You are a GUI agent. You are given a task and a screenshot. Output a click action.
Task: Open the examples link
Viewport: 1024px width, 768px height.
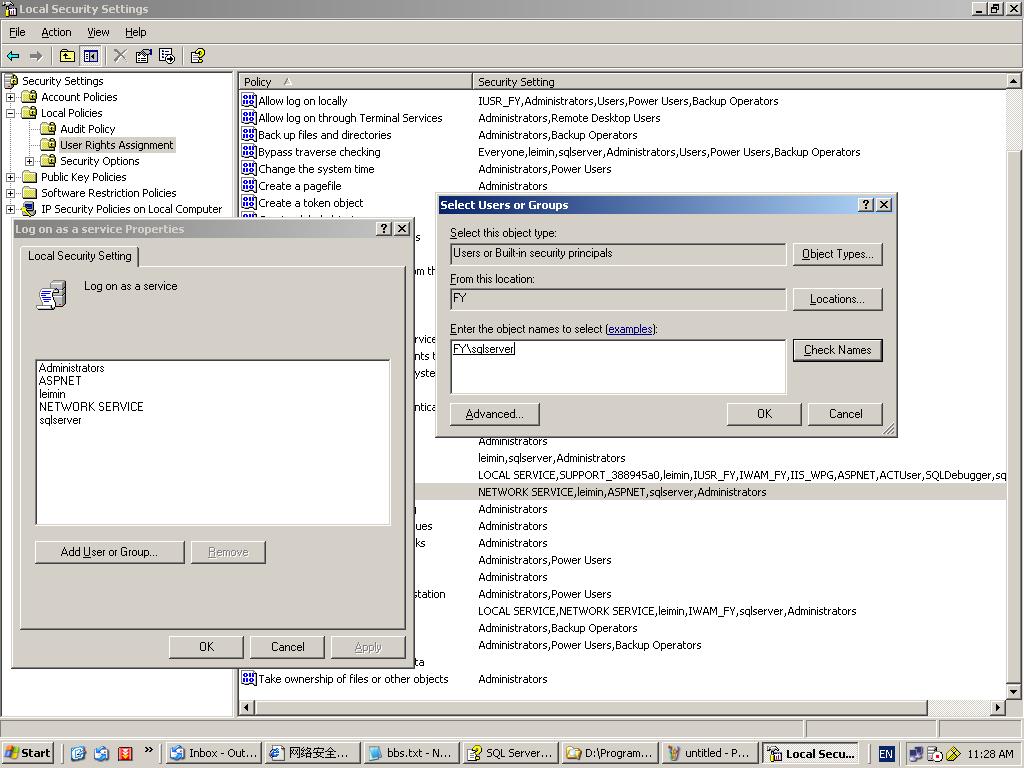630,329
